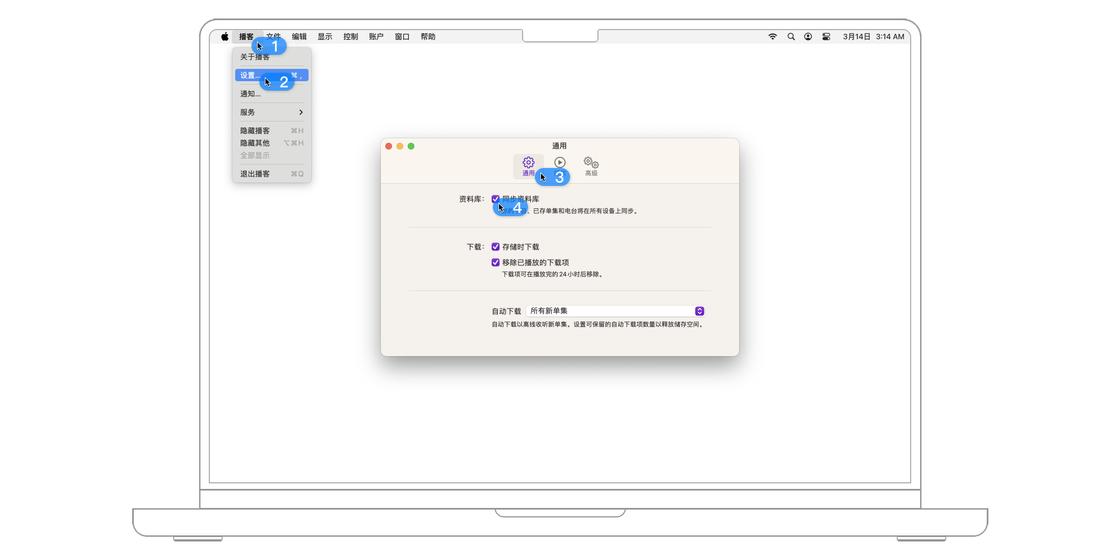Switch to the playback settings tab icon
The width and height of the screenshot is (1120, 560).
560,163
